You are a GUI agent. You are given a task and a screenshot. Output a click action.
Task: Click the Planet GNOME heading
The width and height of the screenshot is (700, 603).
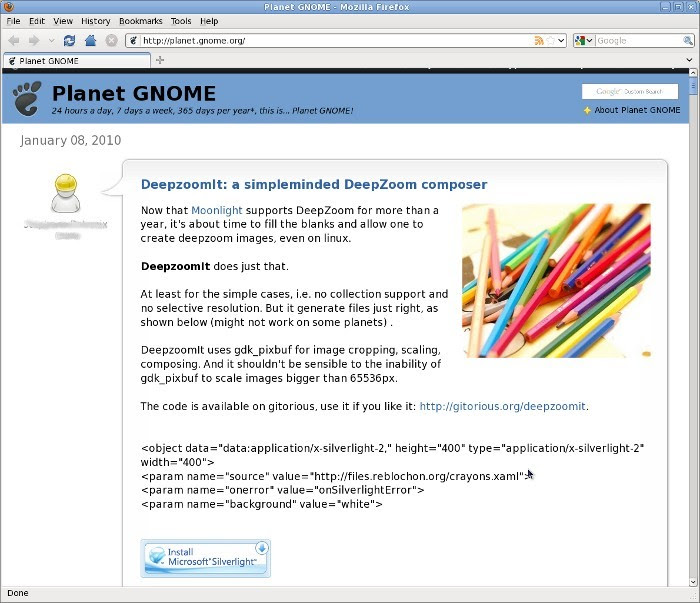click(133, 93)
